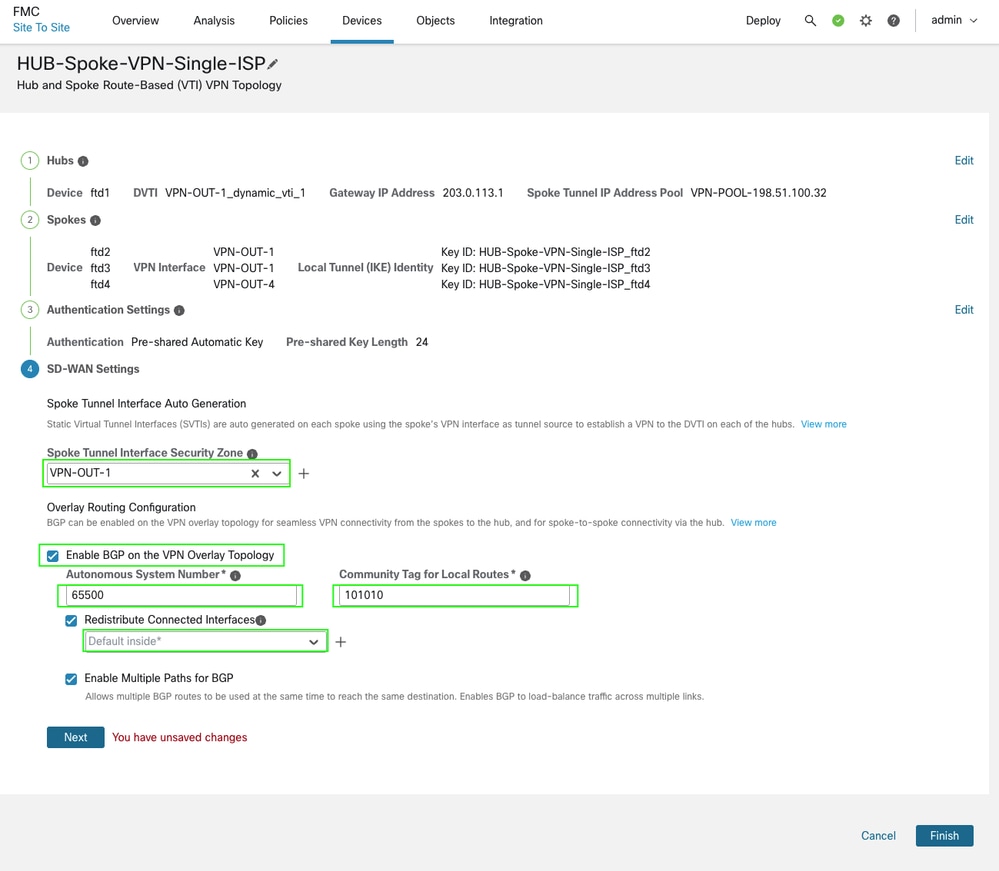Screen dimensions: 999x871
Task: Click spoke device ftd4
Action: pos(100,284)
